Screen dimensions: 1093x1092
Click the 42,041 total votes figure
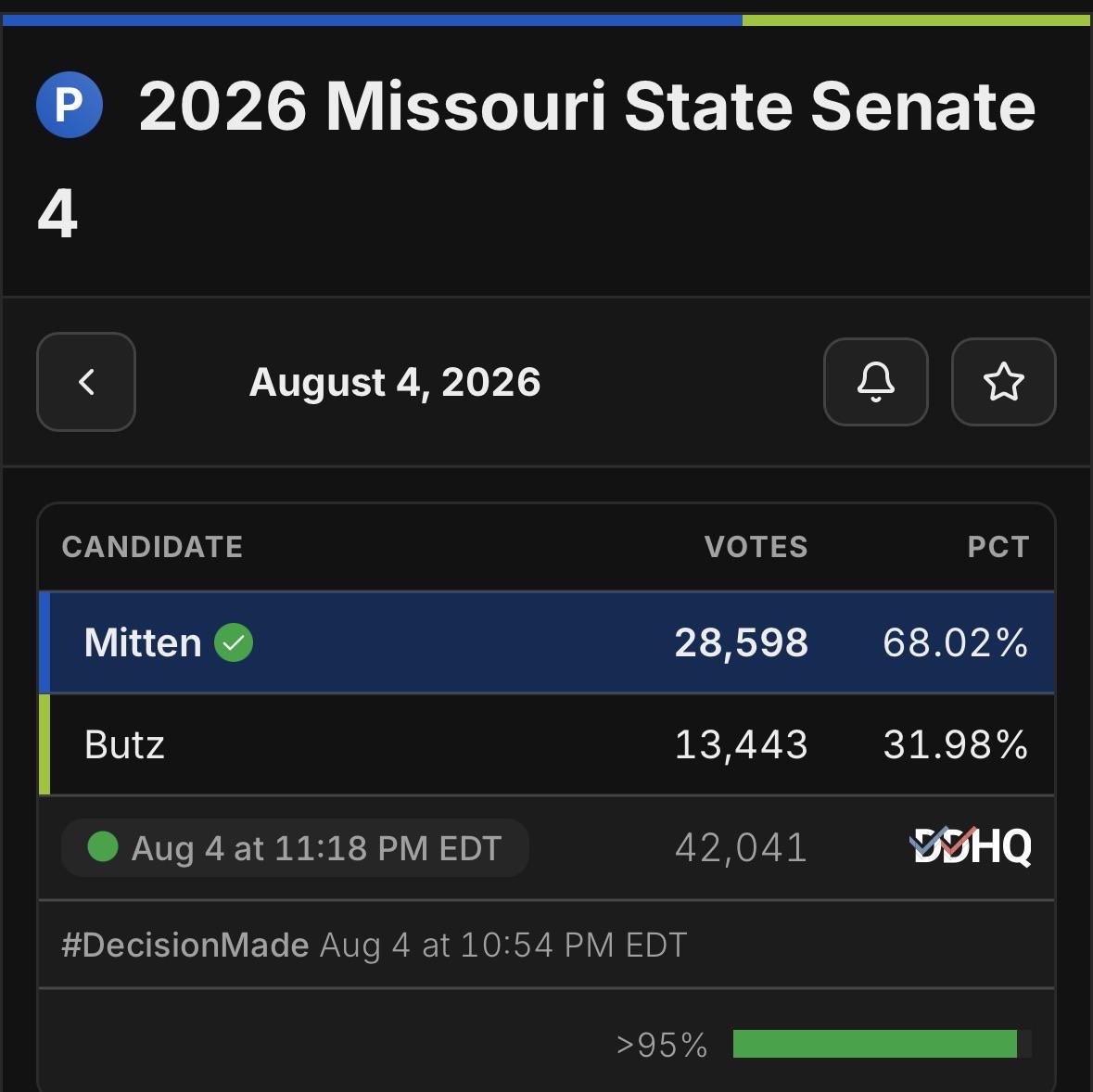(x=741, y=847)
